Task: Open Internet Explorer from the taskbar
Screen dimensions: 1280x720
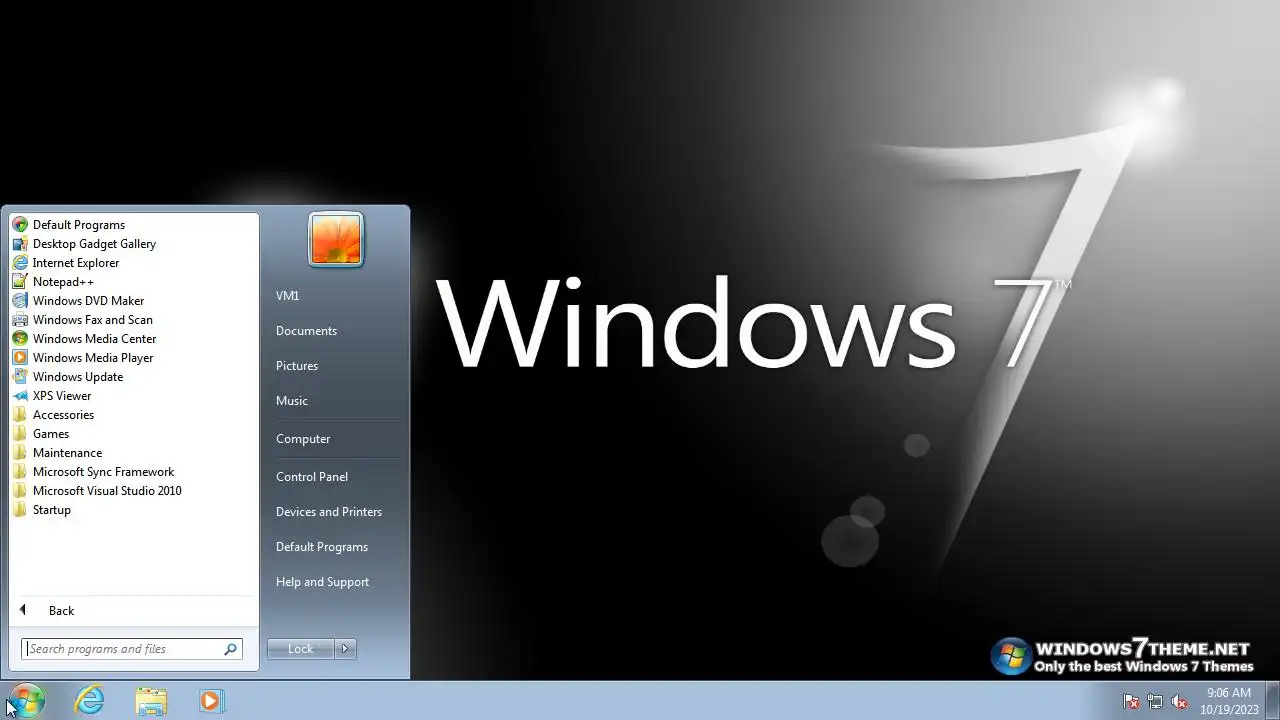Action: [x=90, y=701]
